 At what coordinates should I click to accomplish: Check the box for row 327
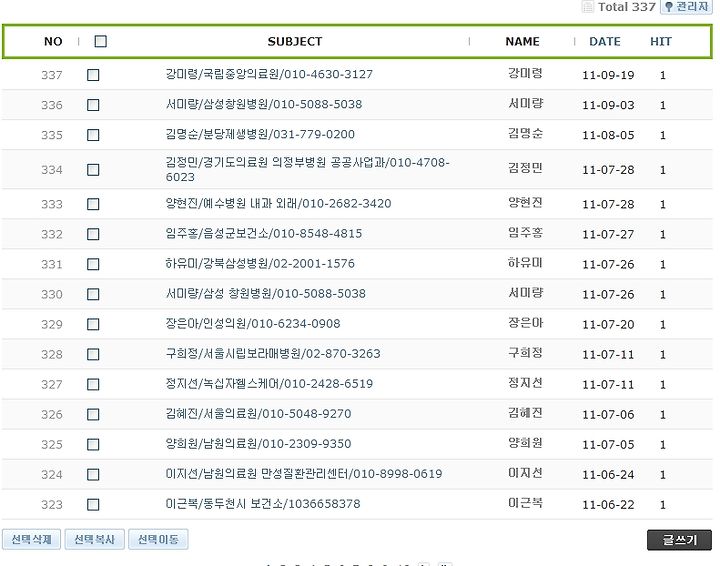[93, 384]
